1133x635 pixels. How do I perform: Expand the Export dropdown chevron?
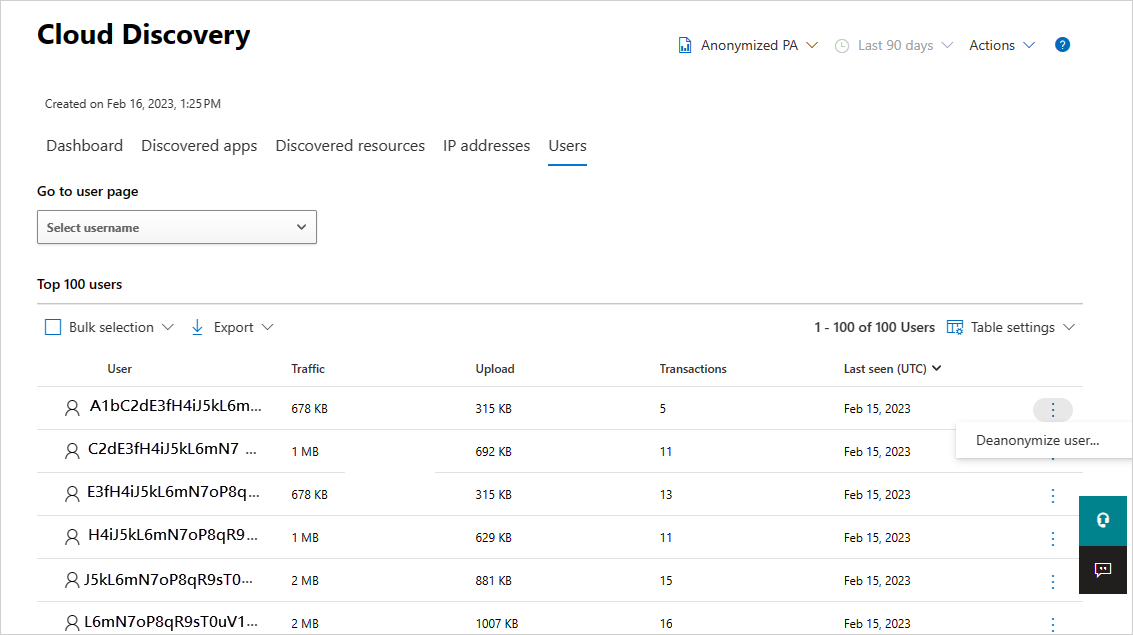point(267,327)
